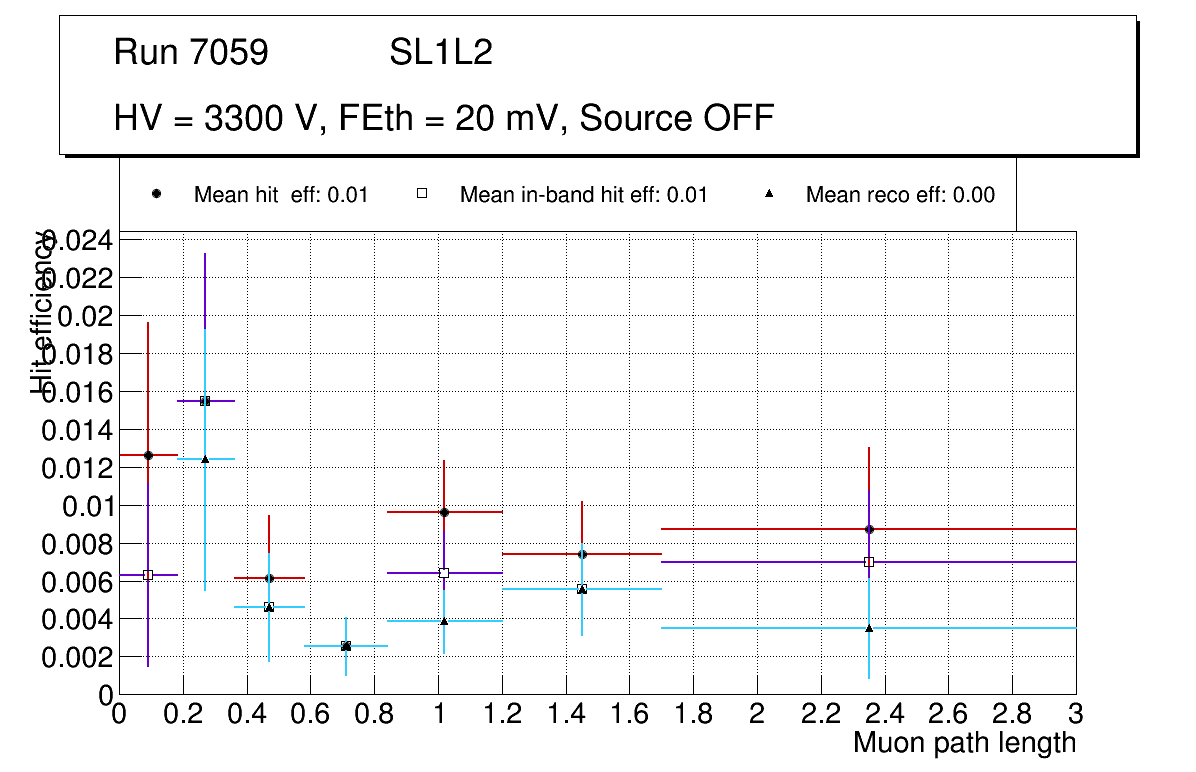
Task: Select the triangle data point near path length 1.0
Action: (x=444, y=621)
